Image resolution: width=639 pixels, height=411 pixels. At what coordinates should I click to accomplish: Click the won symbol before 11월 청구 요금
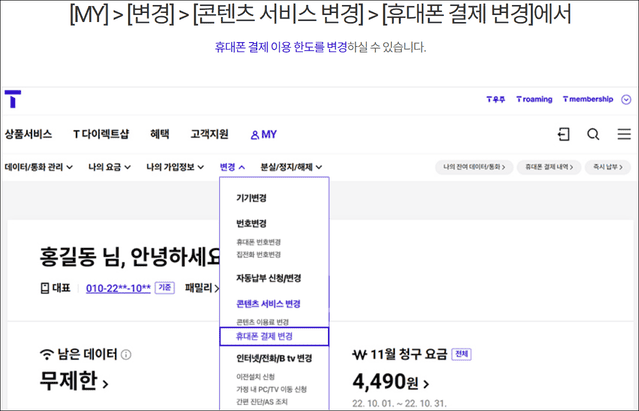359,355
